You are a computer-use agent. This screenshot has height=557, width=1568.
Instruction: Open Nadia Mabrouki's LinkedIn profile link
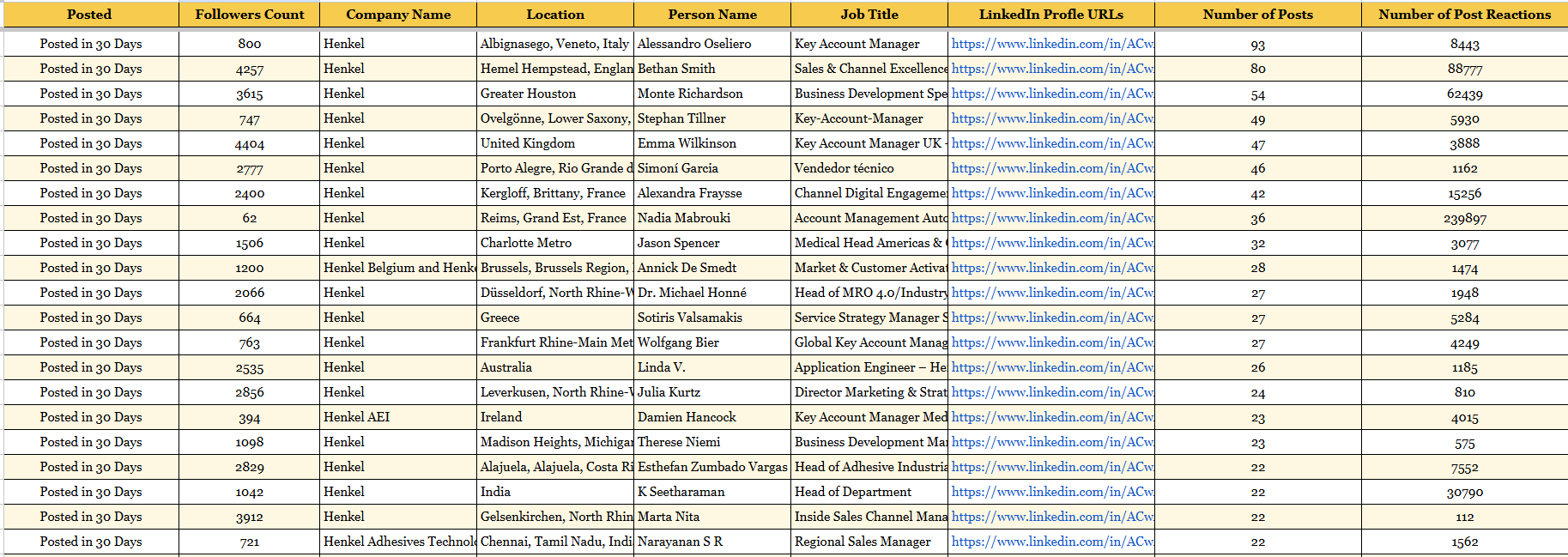(x=1052, y=218)
